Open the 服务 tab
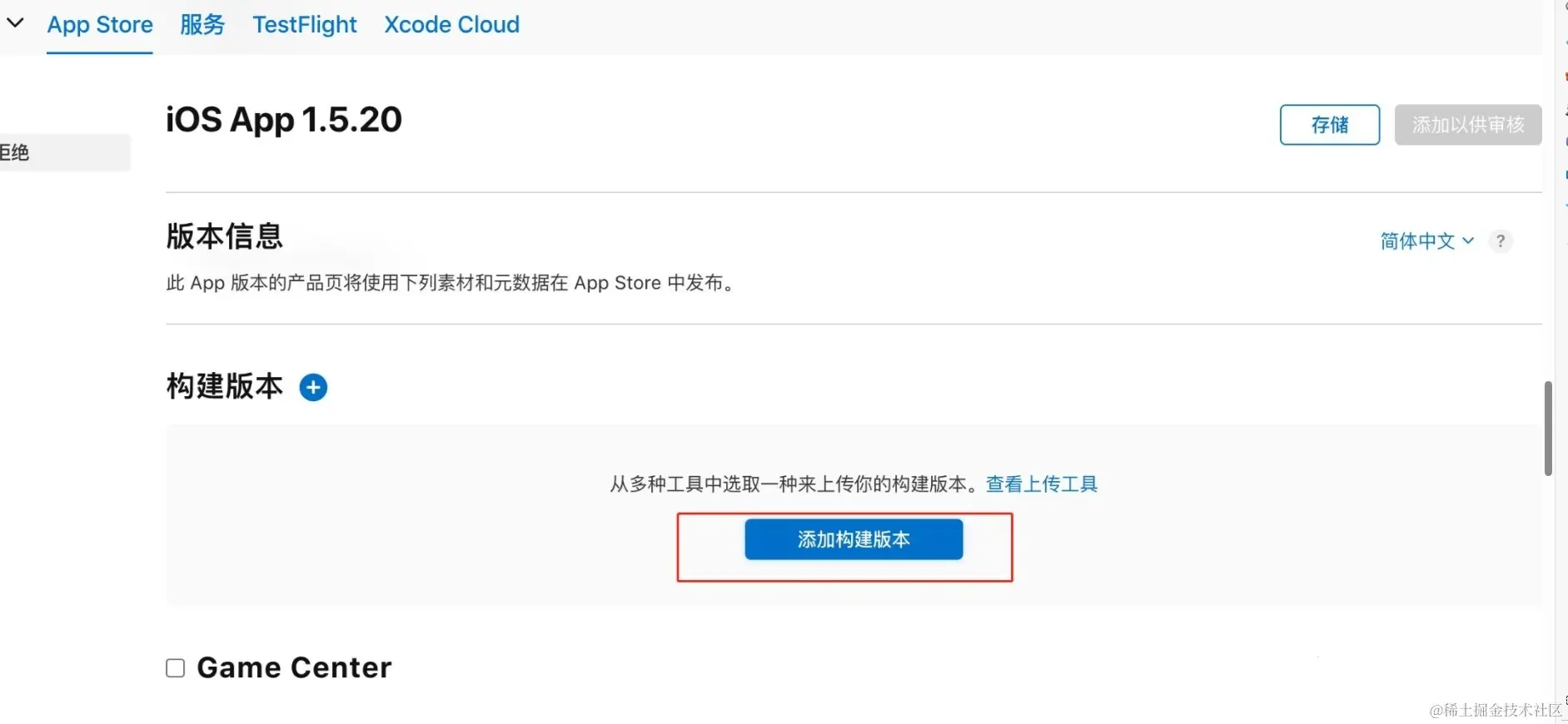Viewport: 1568px width, 724px height. (202, 25)
